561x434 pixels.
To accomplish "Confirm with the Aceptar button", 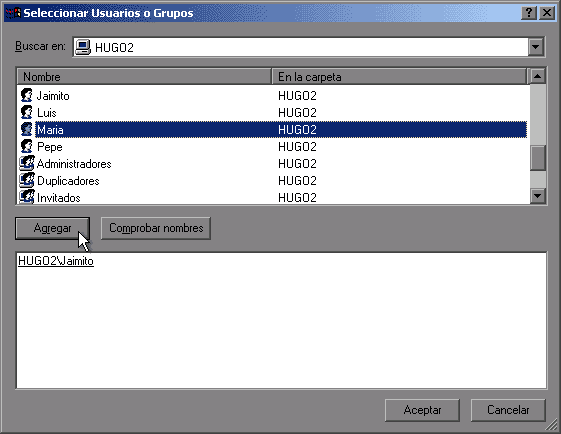I will [422, 410].
